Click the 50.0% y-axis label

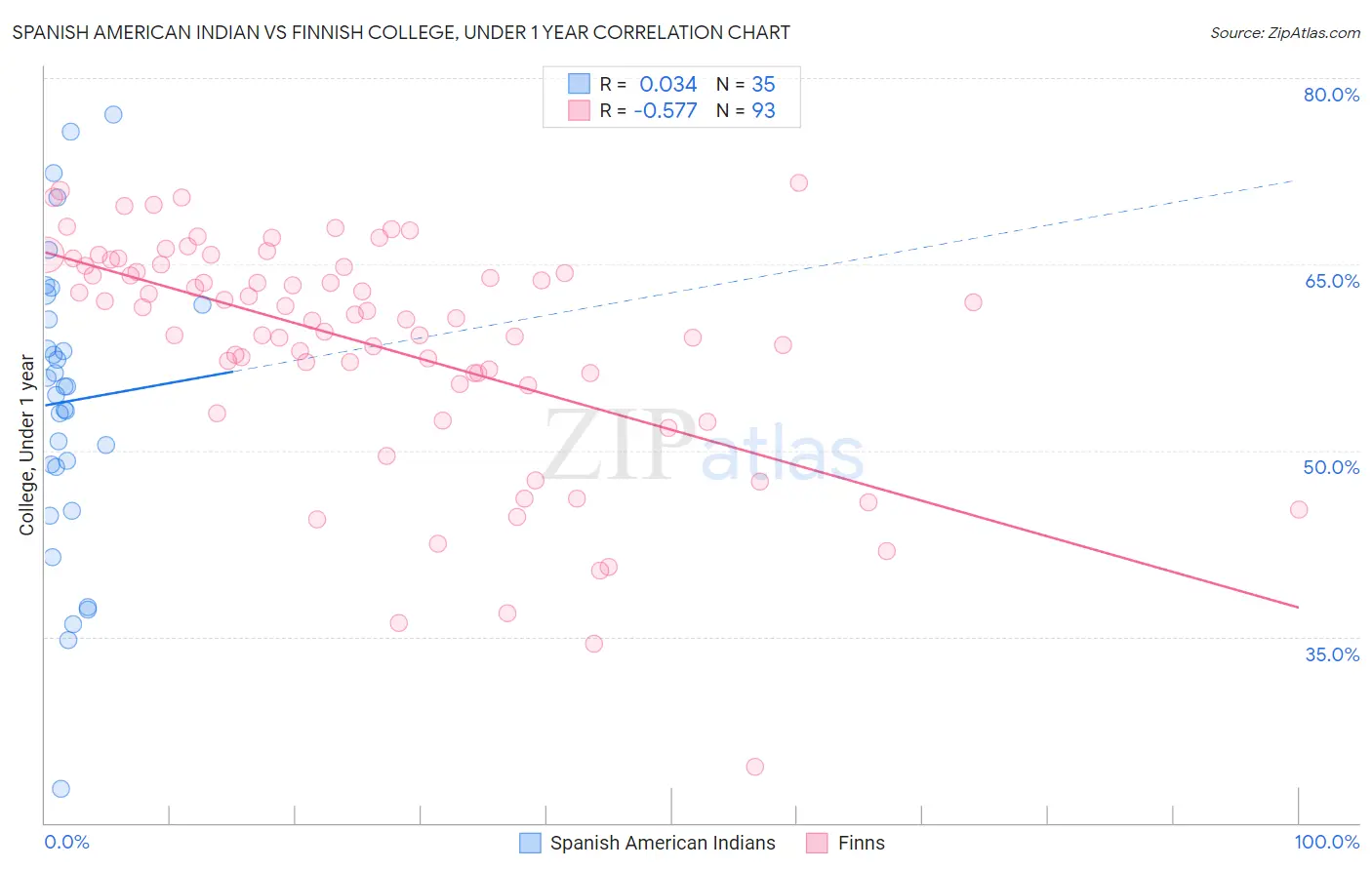(x=1331, y=467)
